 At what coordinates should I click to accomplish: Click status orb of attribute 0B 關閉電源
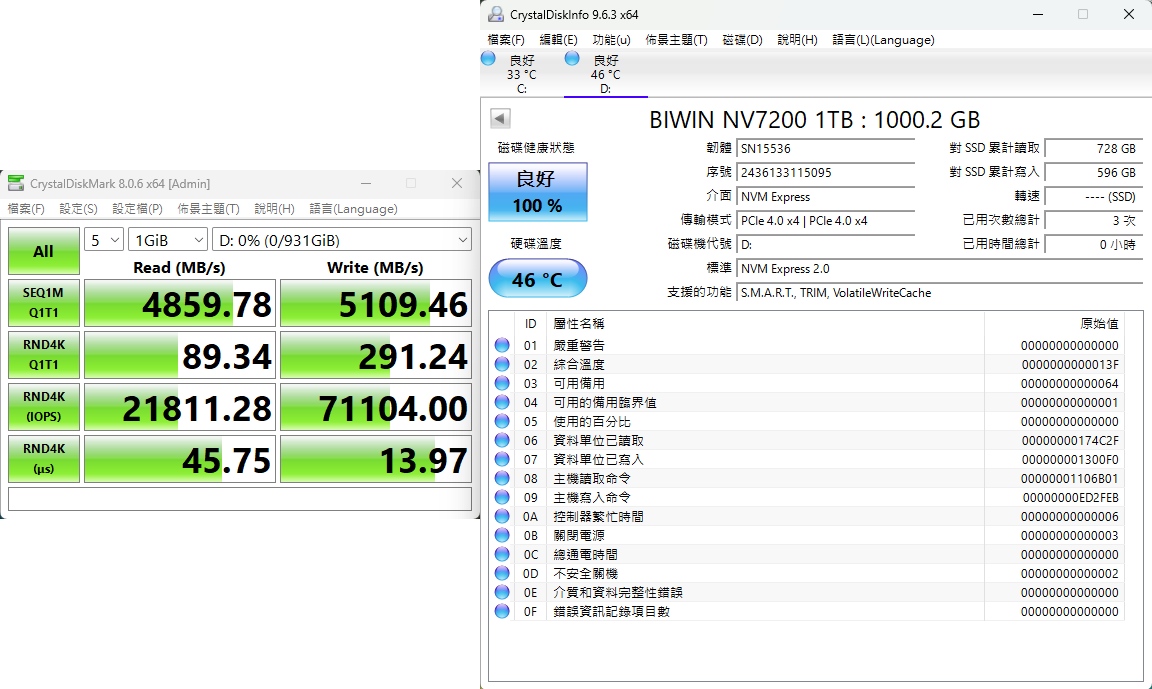[x=503, y=535]
